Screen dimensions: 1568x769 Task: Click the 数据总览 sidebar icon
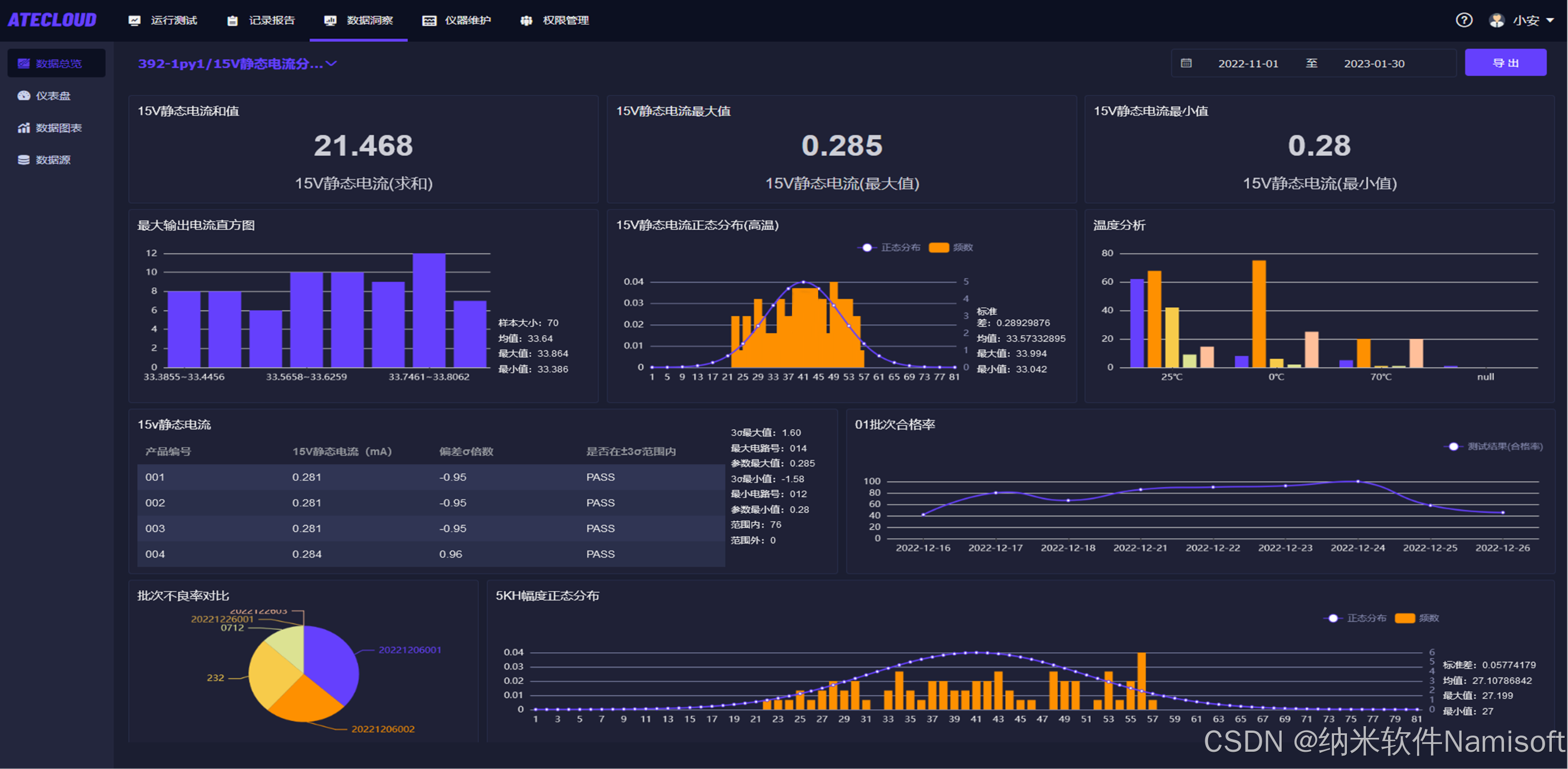pos(24,63)
